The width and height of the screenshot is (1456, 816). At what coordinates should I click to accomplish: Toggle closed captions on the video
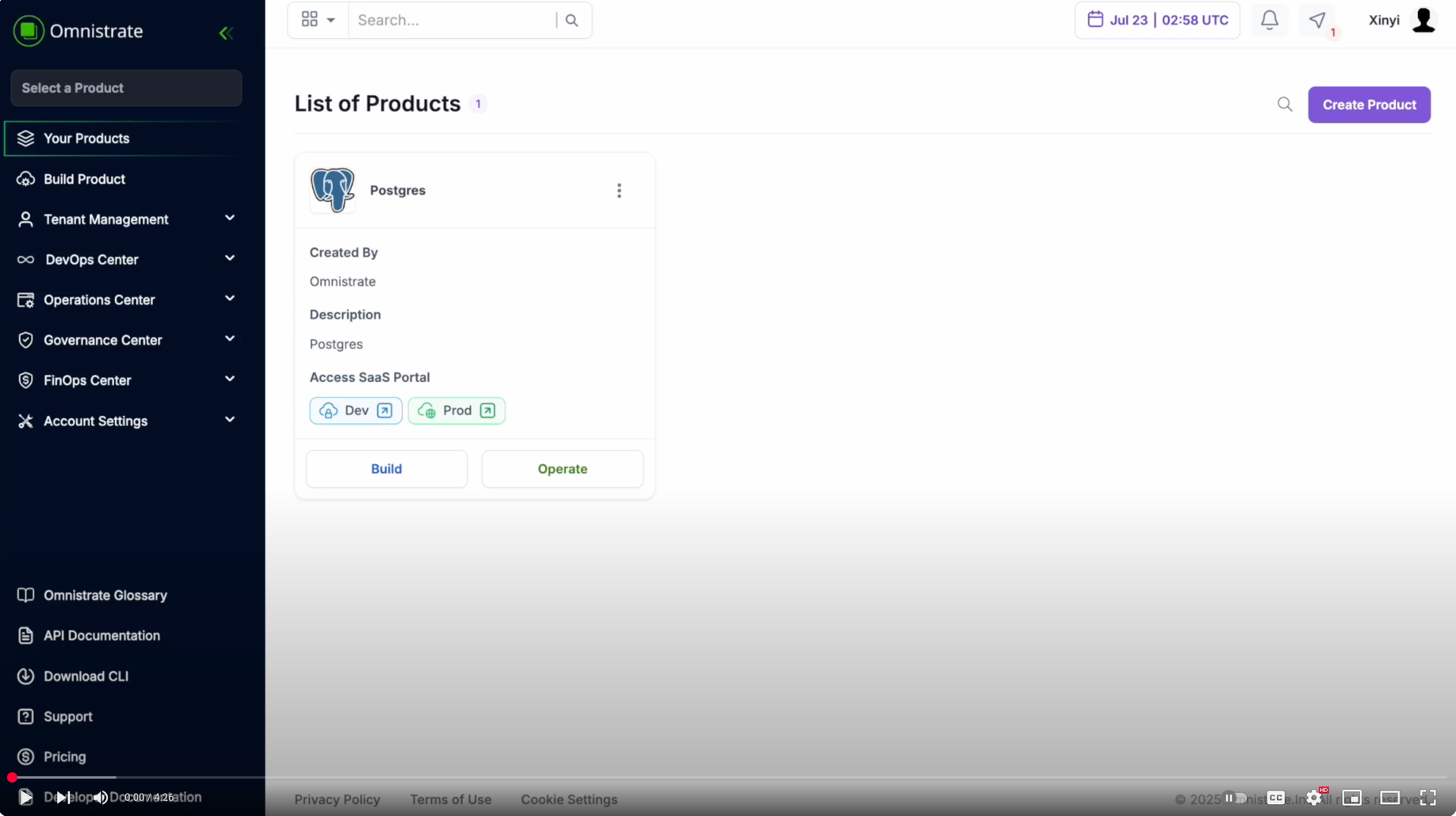pyautogui.click(x=1275, y=797)
